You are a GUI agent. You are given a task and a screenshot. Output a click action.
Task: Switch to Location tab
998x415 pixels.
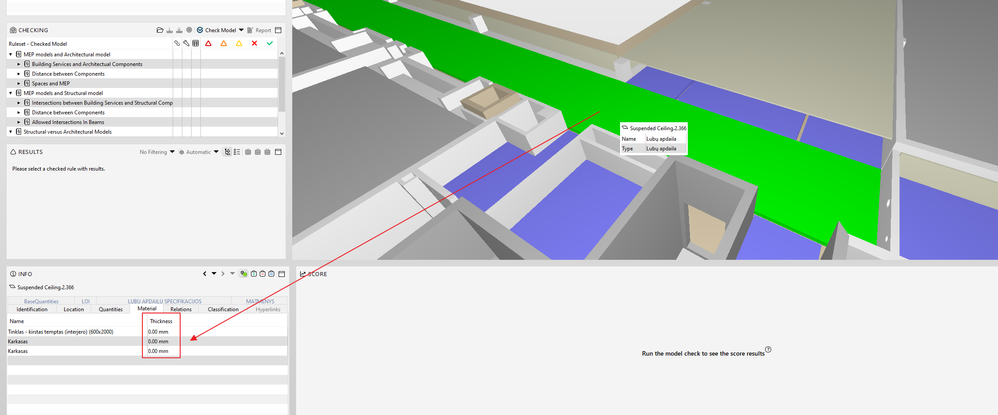[x=74, y=309]
